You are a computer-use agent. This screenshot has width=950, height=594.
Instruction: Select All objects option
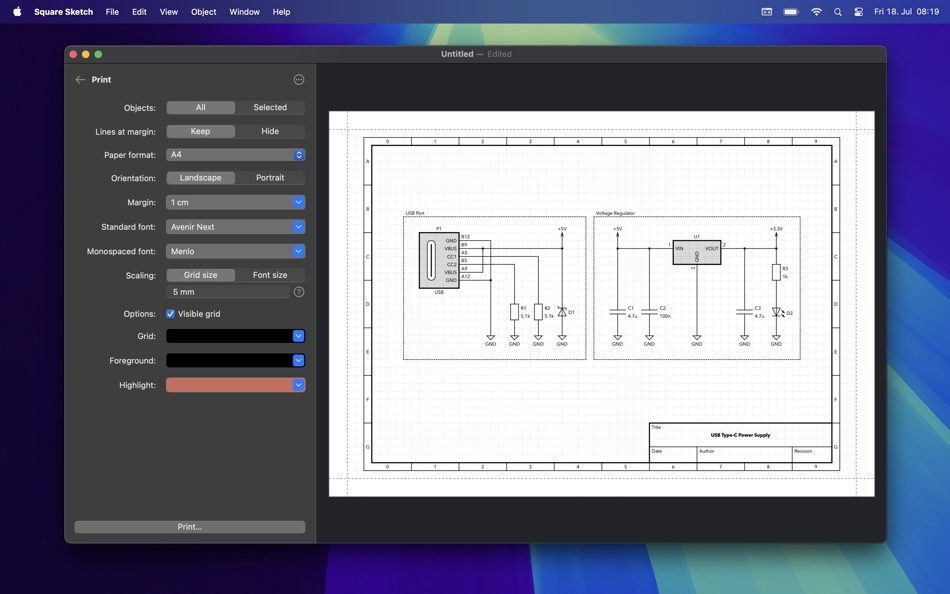click(201, 107)
